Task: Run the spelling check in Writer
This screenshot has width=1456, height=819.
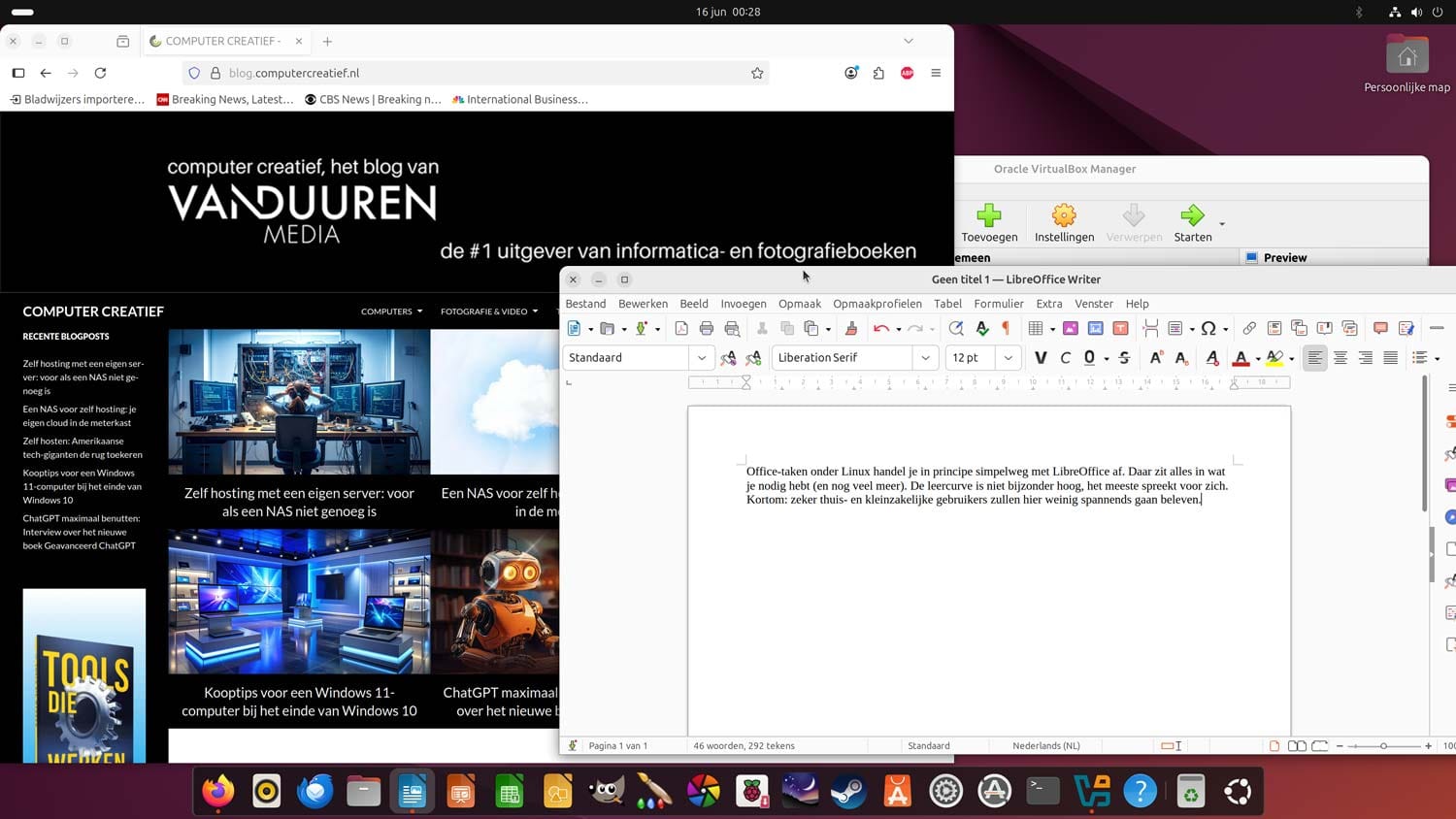Action: [x=981, y=329]
